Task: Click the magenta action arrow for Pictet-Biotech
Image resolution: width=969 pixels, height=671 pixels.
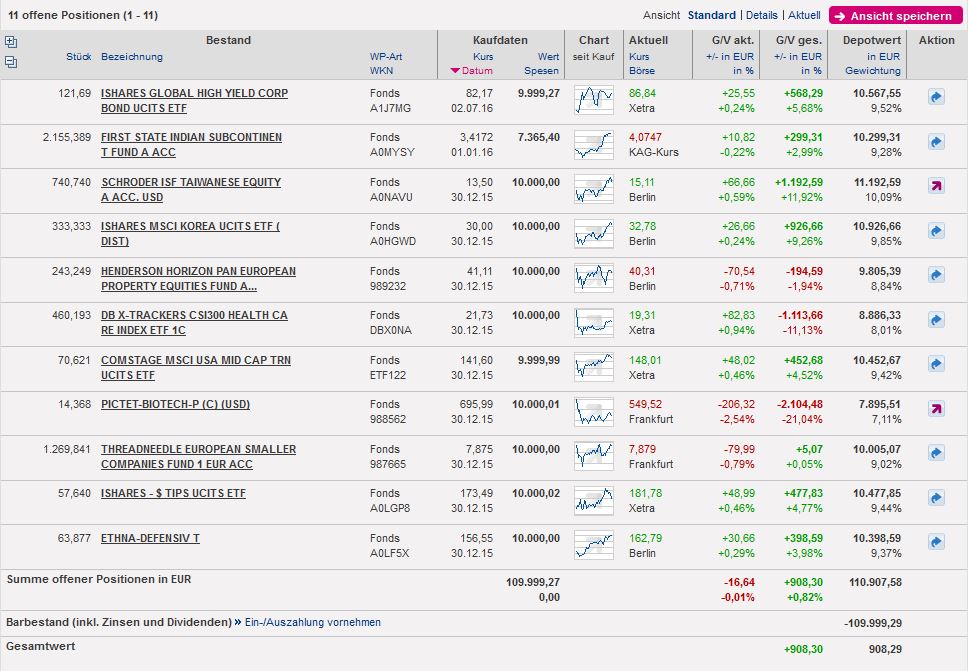Action: pos(936,408)
